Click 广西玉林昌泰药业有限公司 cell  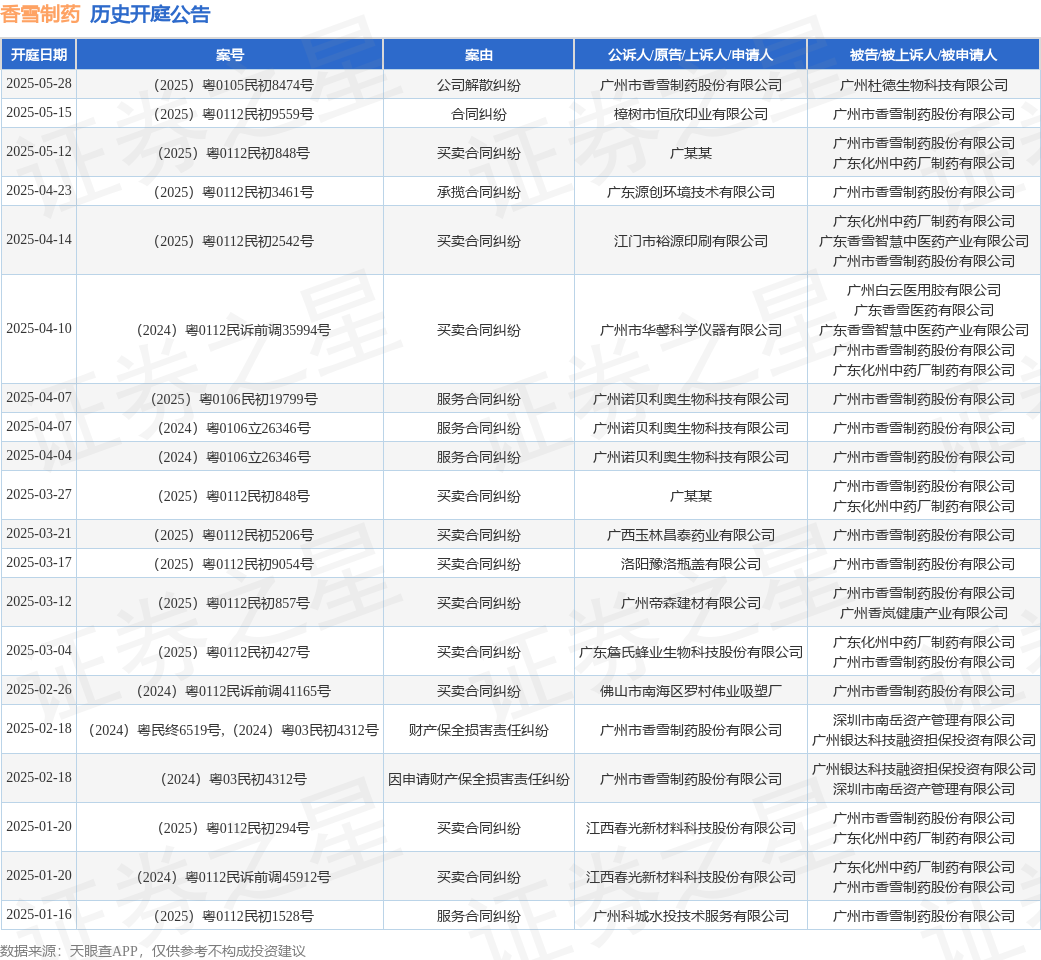pos(690,536)
